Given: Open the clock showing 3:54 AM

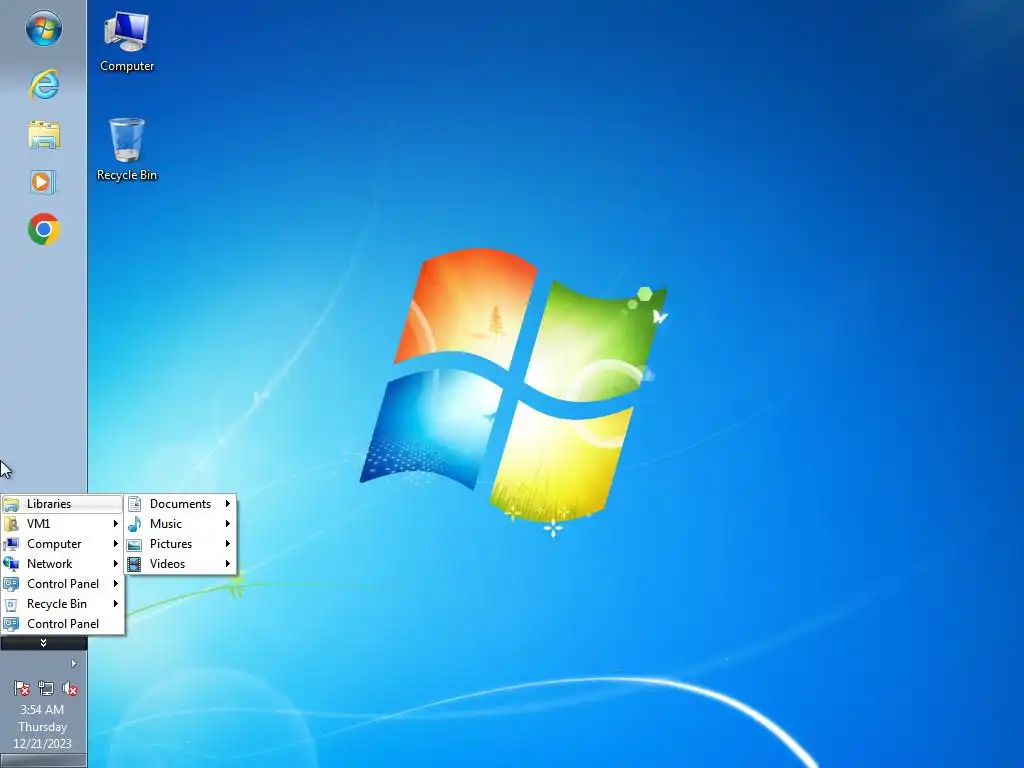Looking at the screenshot, I should 42,726.
